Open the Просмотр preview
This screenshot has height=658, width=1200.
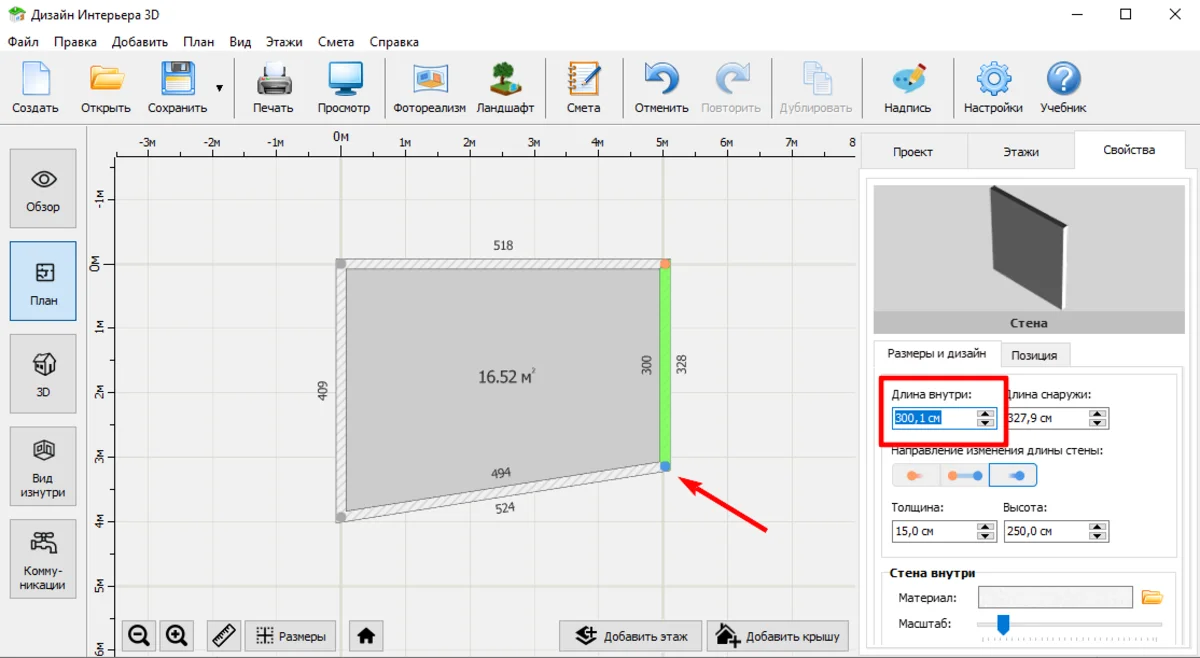(344, 88)
